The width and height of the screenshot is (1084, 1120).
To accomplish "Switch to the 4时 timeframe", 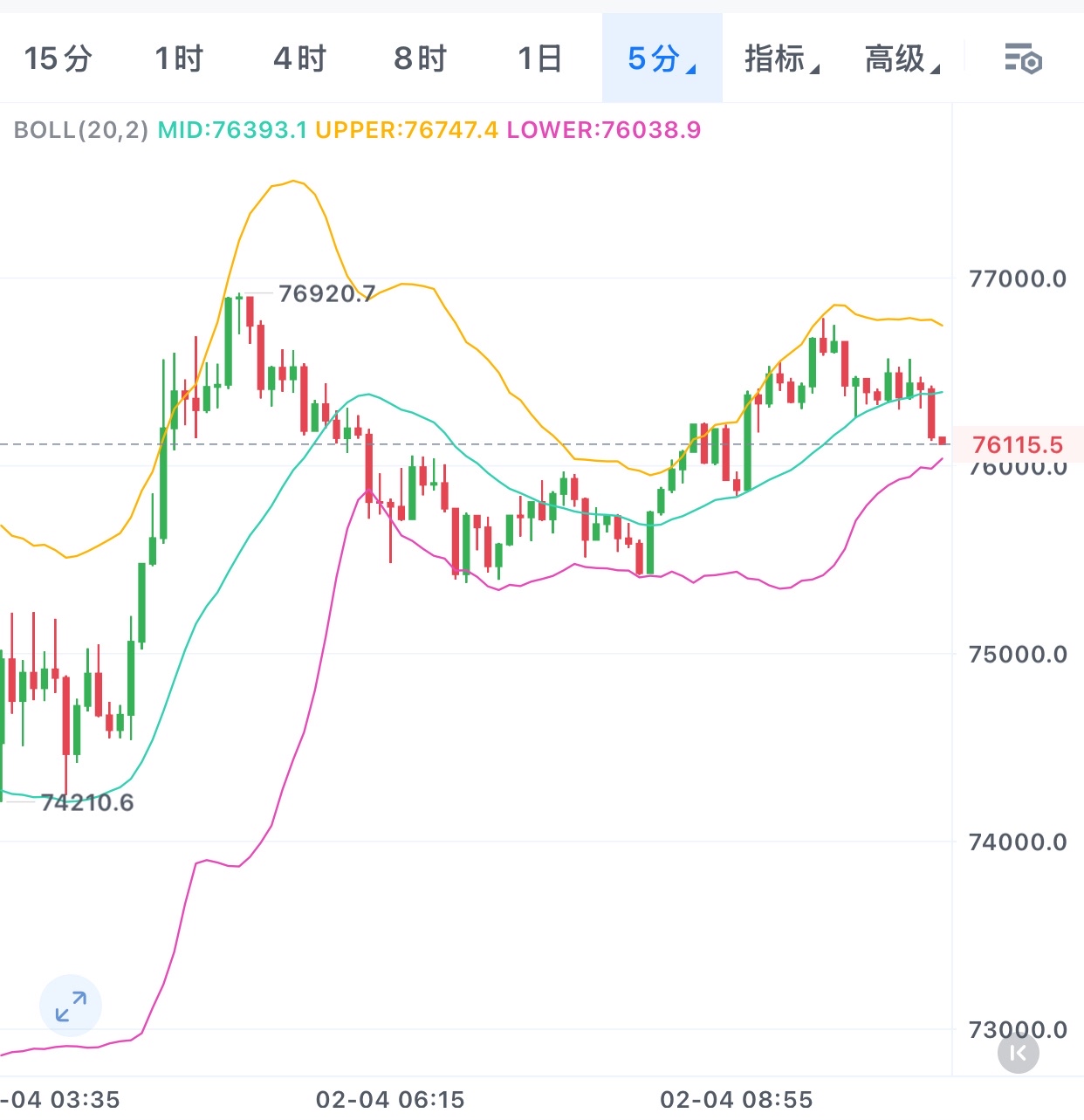I will click(x=299, y=59).
